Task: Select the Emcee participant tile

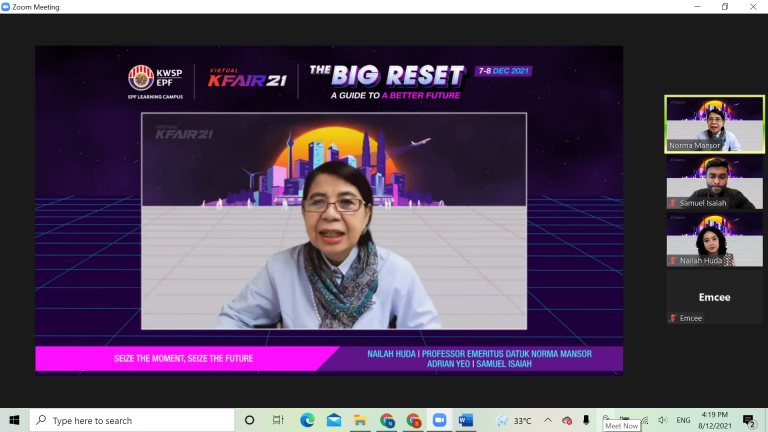Action: click(714, 298)
